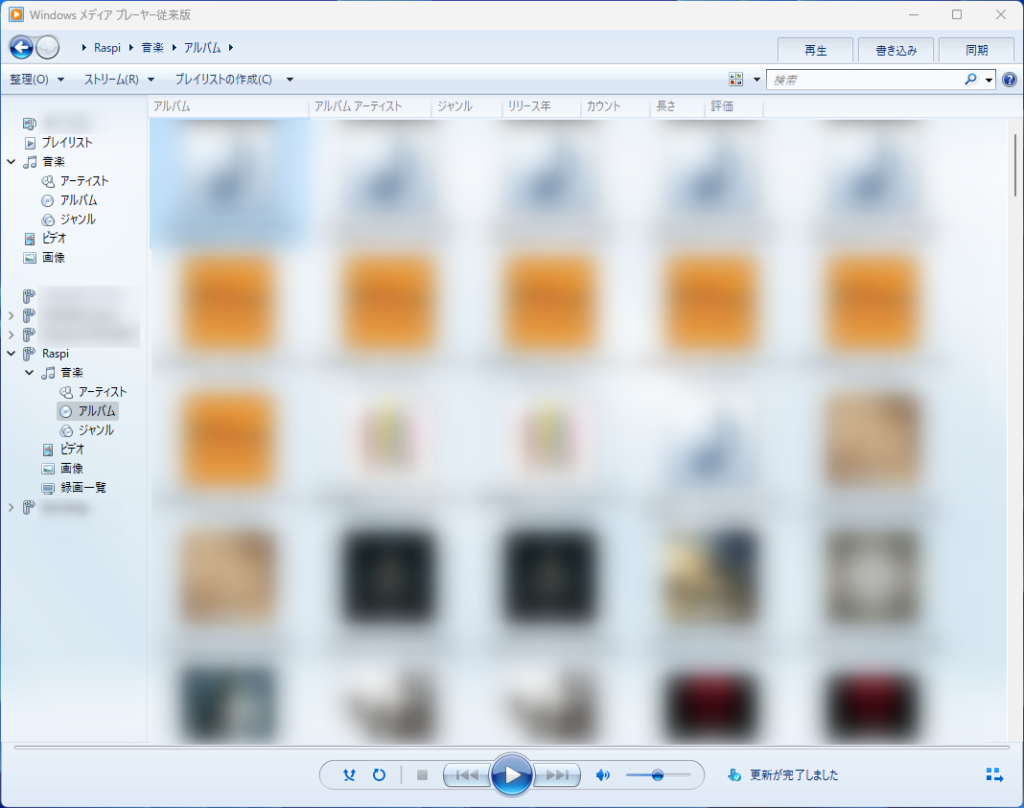The image size is (1024, 808).
Task: Select プレイリスト in the navigation tree
Action: (x=67, y=142)
